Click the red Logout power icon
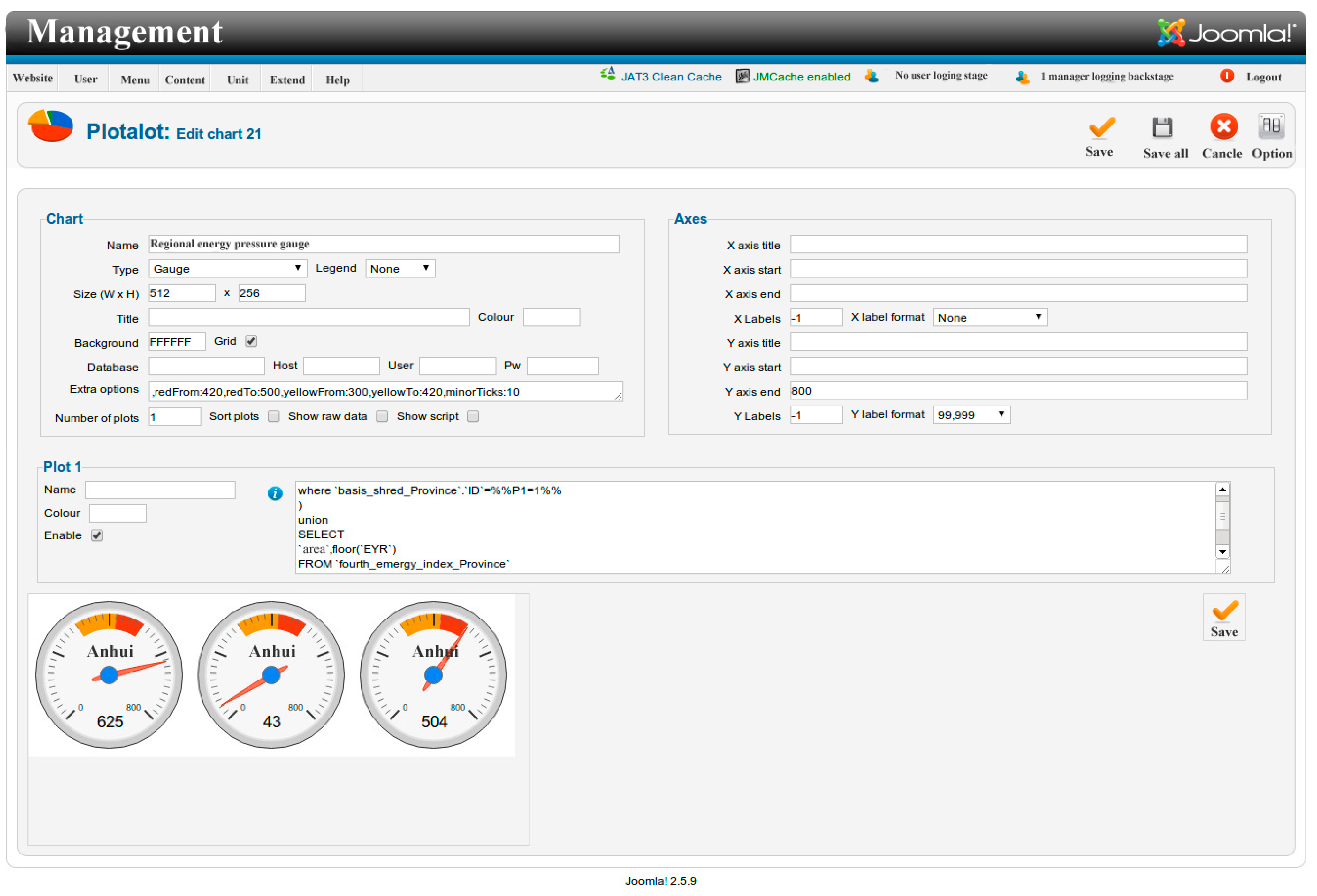 pyautogui.click(x=1227, y=76)
